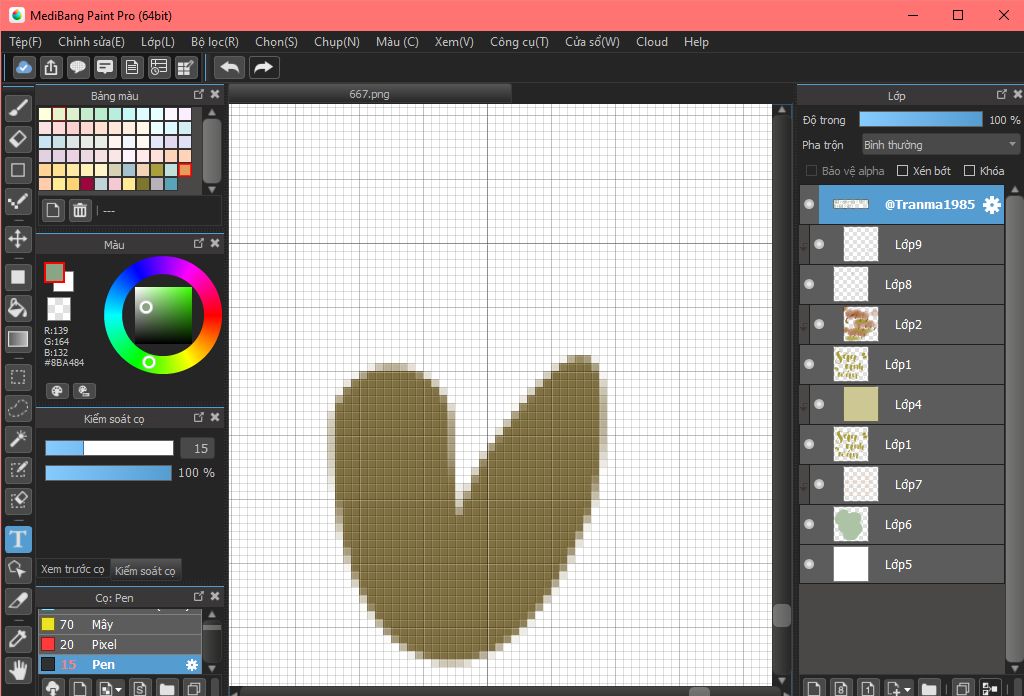Undock the Kiểm soát cọ panel
Image resolution: width=1024 pixels, height=696 pixels.
point(199,417)
